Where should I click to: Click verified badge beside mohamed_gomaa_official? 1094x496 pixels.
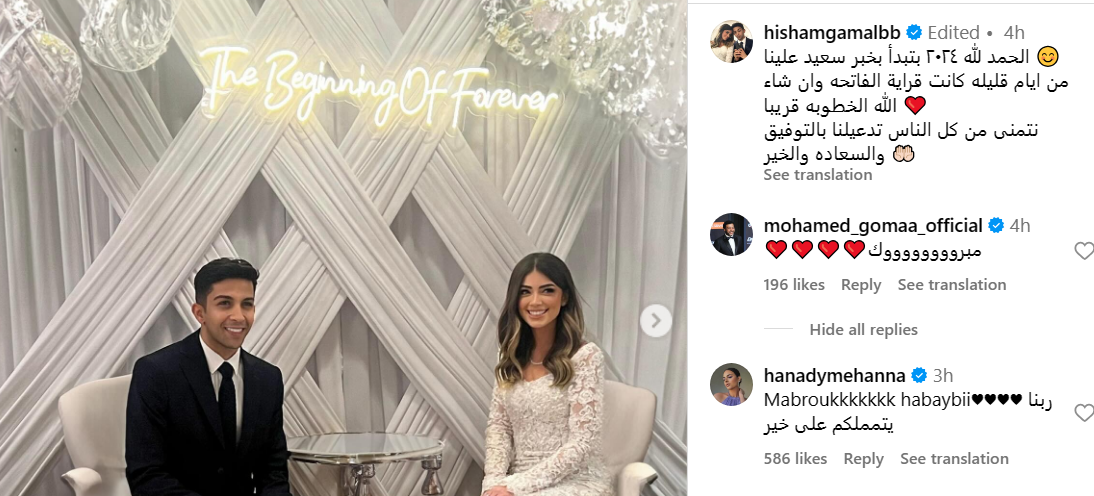(x=996, y=225)
